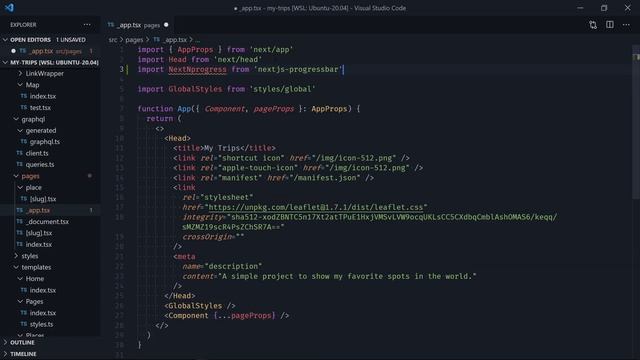640x360 pixels.
Task: Open index.tsx inside Home folder
Action: click(42, 290)
